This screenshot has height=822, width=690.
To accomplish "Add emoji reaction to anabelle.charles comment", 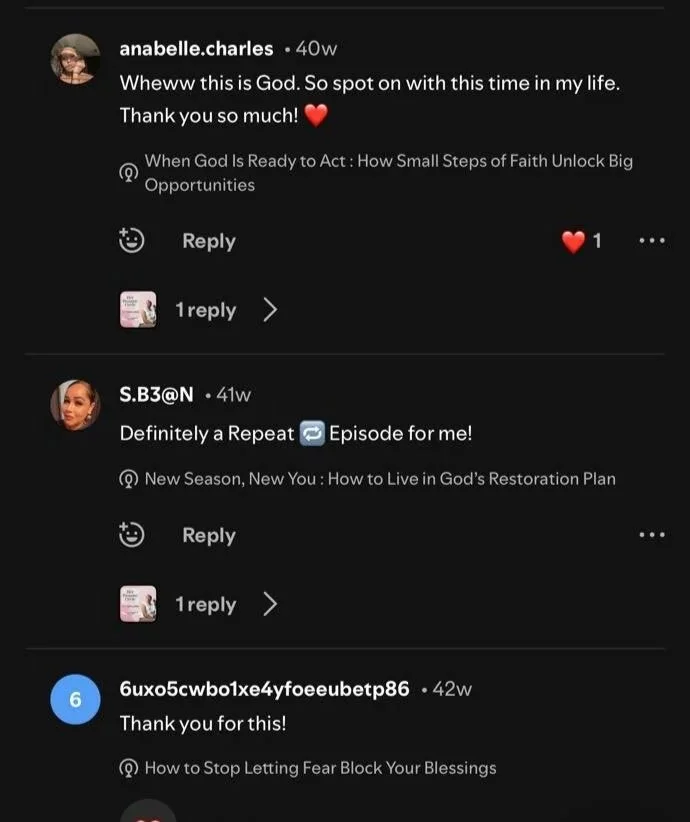I will click(x=131, y=241).
